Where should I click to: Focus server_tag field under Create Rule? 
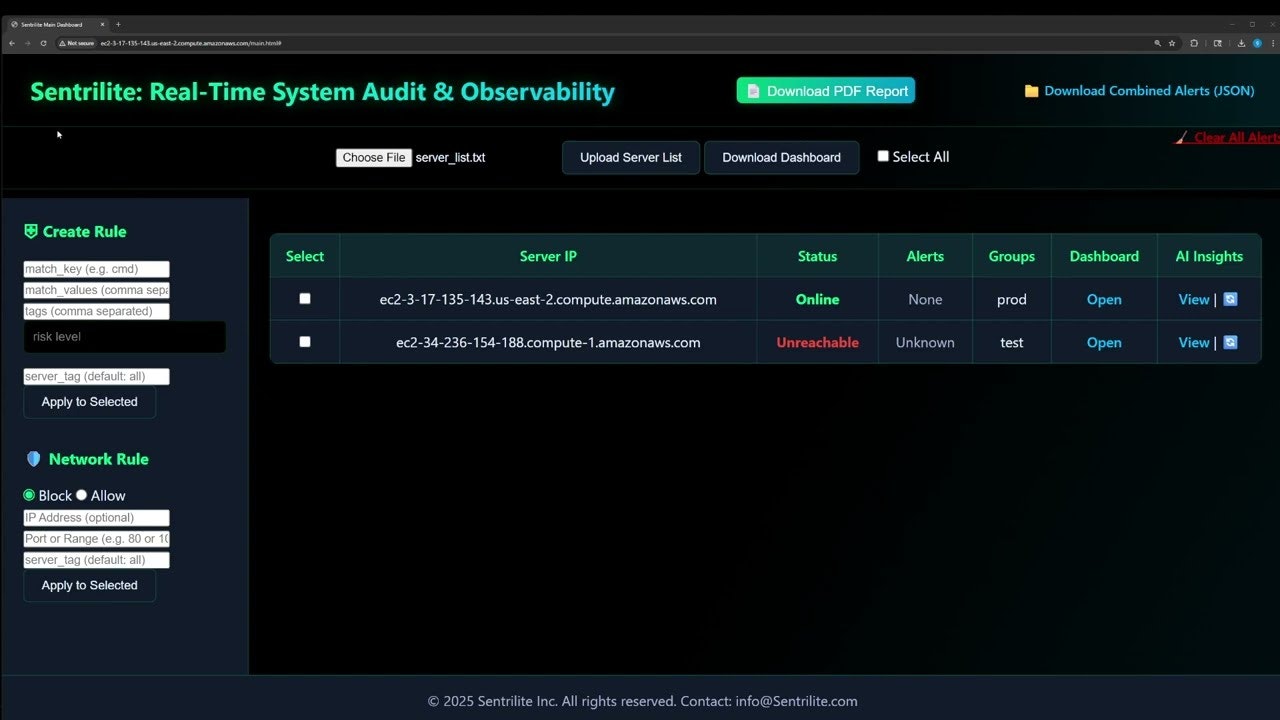point(97,376)
